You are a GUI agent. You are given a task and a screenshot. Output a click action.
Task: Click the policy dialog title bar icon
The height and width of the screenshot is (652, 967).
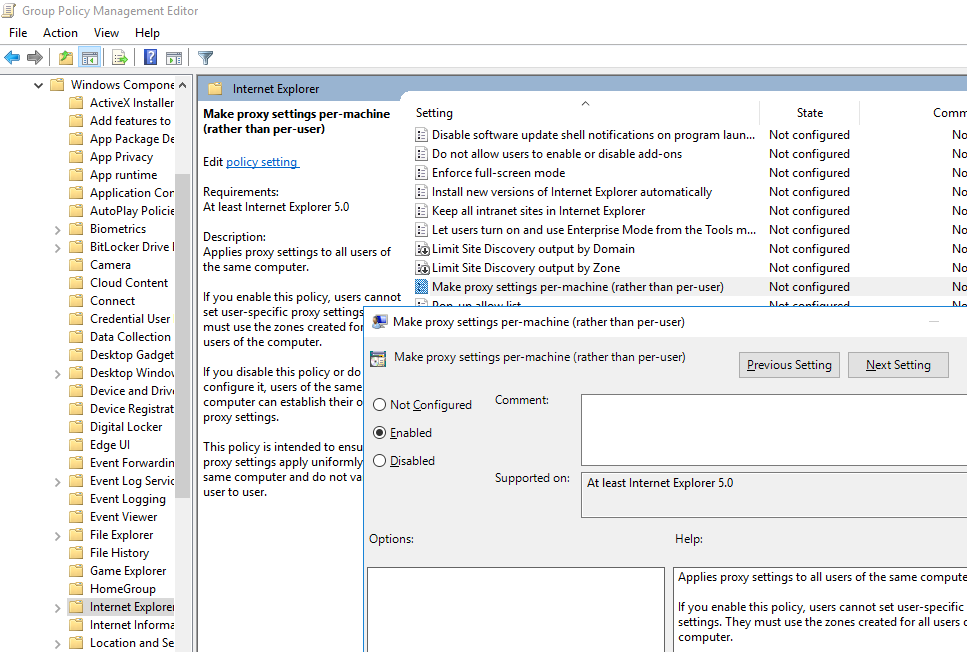click(381, 321)
